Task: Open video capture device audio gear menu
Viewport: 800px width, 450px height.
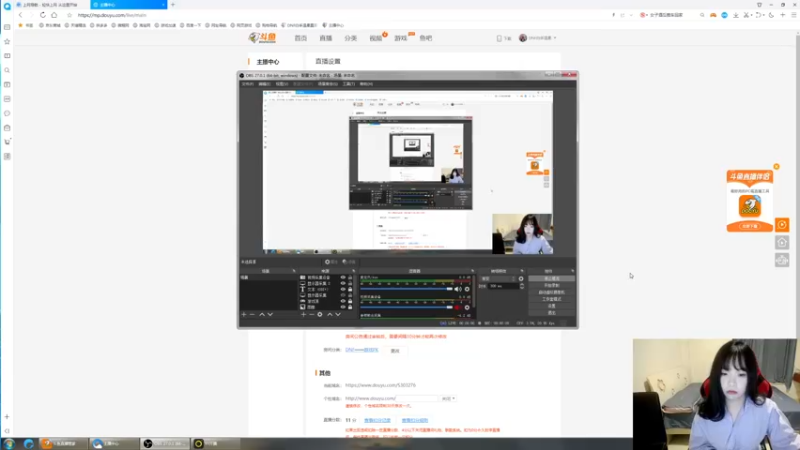Action: (x=467, y=308)
